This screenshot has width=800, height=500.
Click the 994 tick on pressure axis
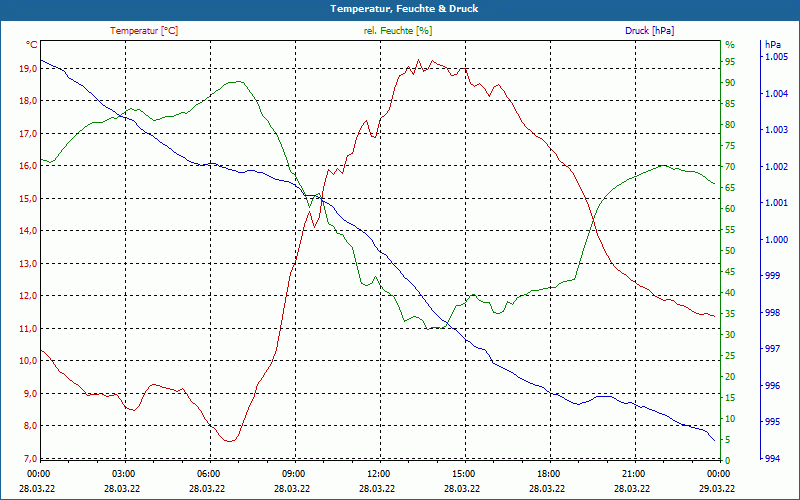click(x=772, y=459)
